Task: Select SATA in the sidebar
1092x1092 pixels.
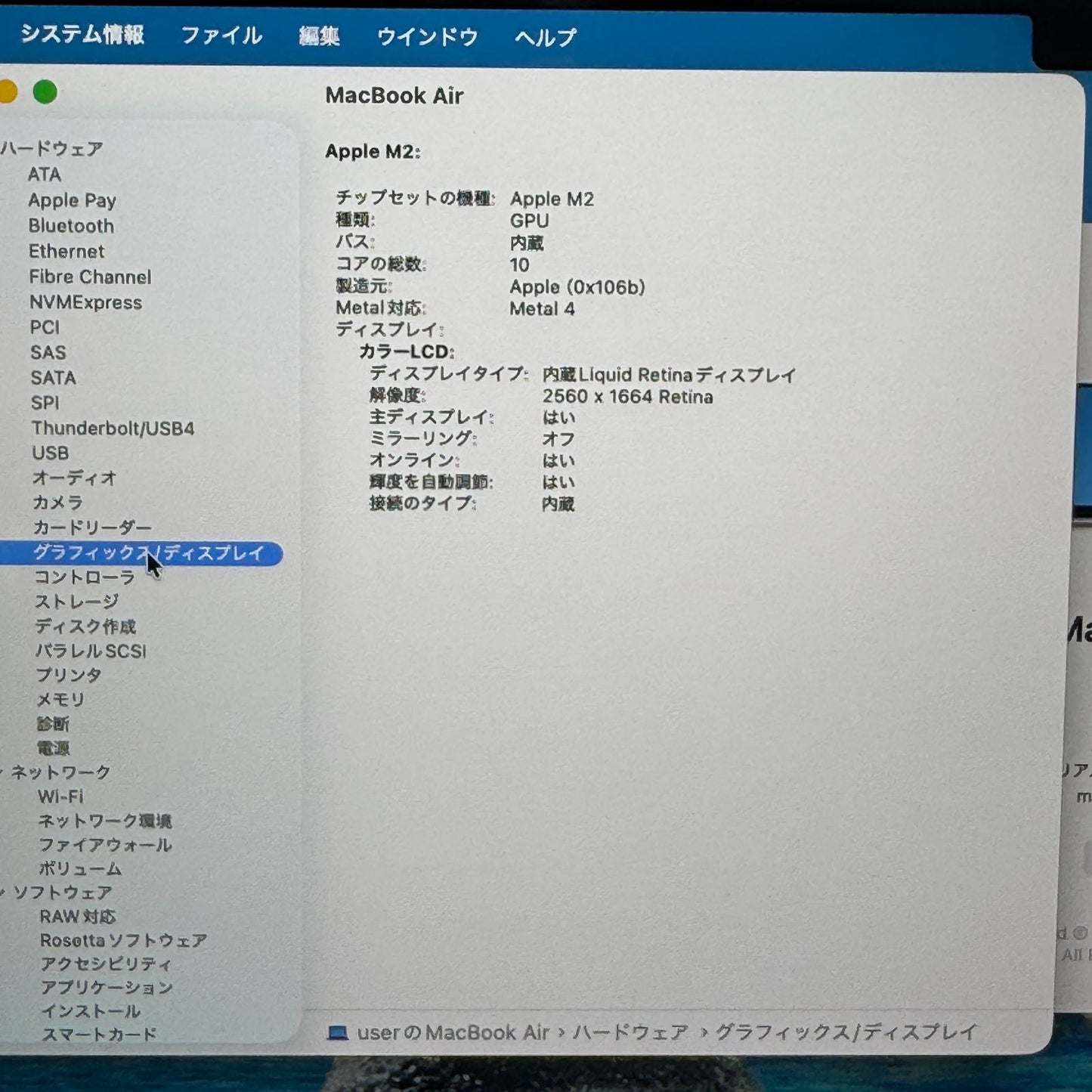Action: pos(53,378)
